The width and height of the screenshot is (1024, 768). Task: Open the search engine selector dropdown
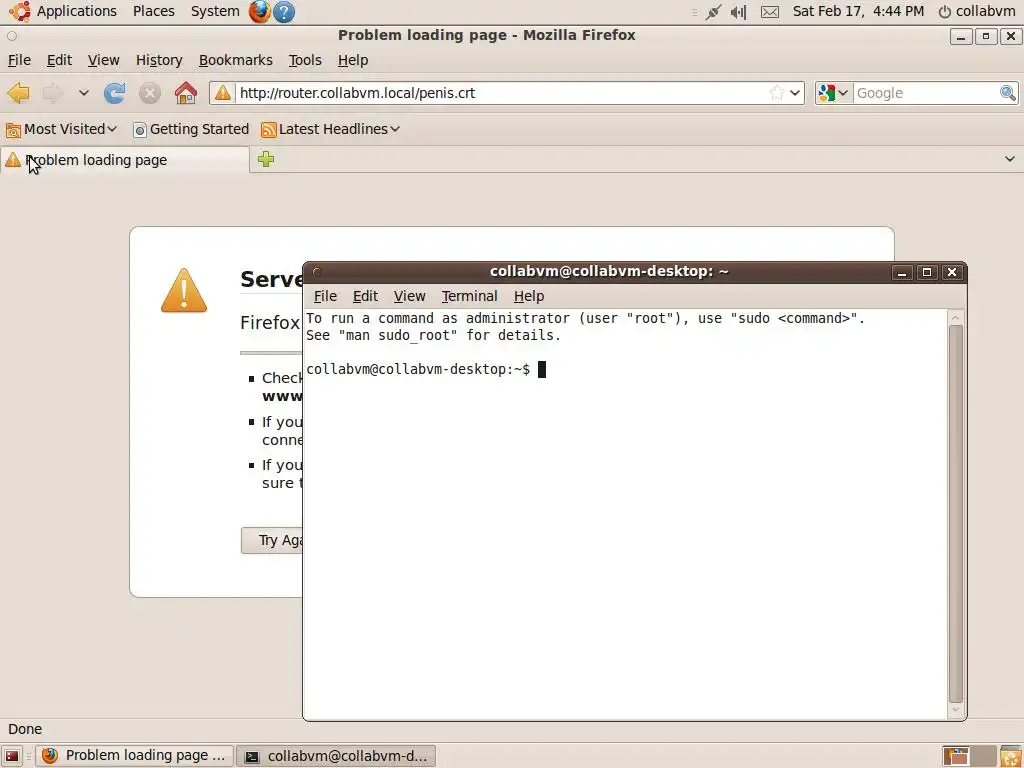click(833, 93)
